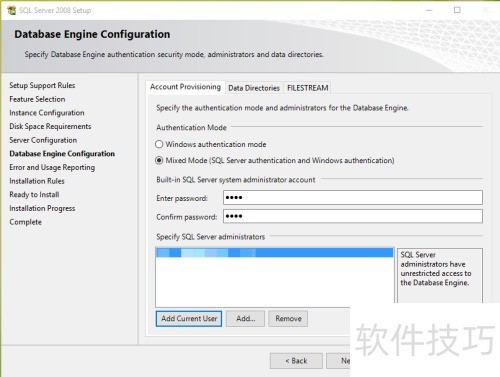
Task: Click the Database Engine Configuration step
Action: [x=62, y=154]
